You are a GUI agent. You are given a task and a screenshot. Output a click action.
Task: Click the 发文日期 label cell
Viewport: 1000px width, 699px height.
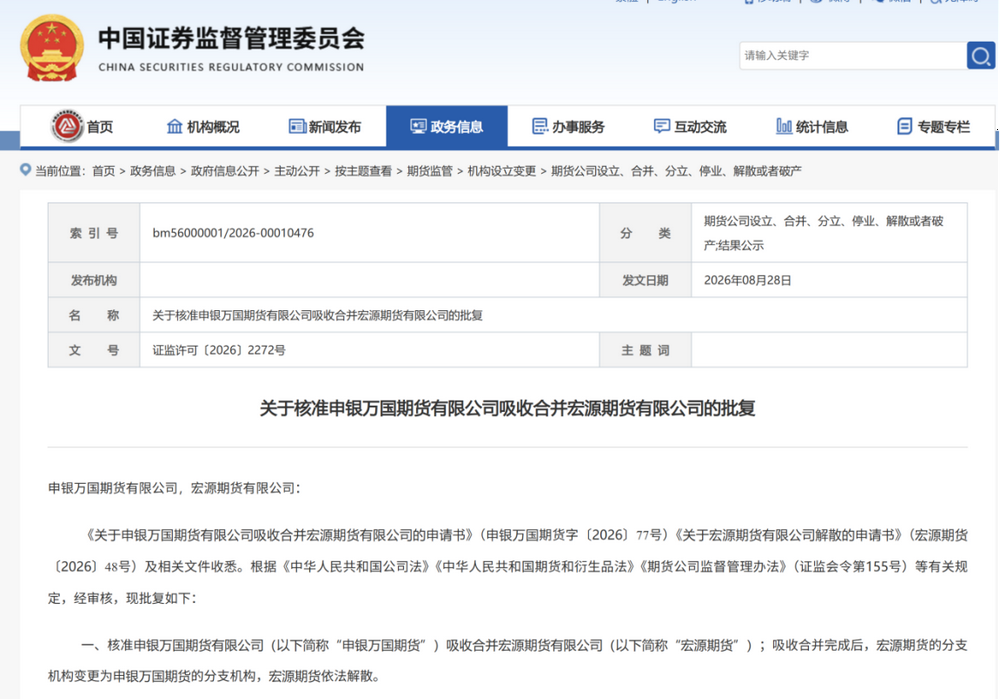(x=645, y=280)
